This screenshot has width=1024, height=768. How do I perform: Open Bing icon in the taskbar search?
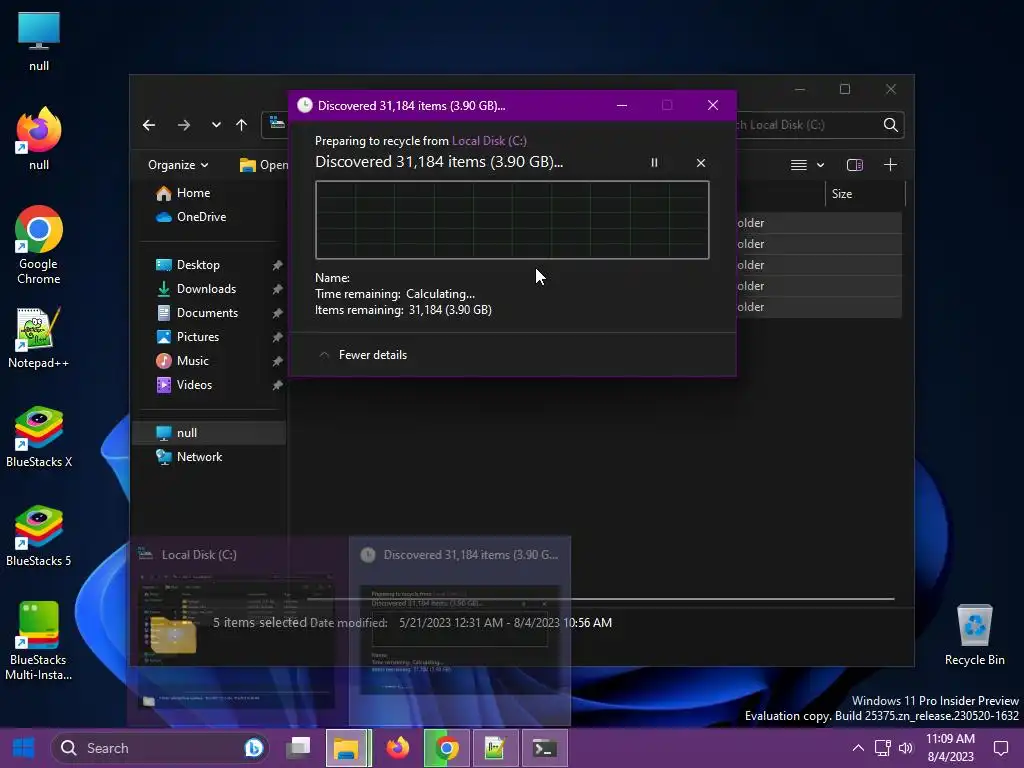click(253, 748)
